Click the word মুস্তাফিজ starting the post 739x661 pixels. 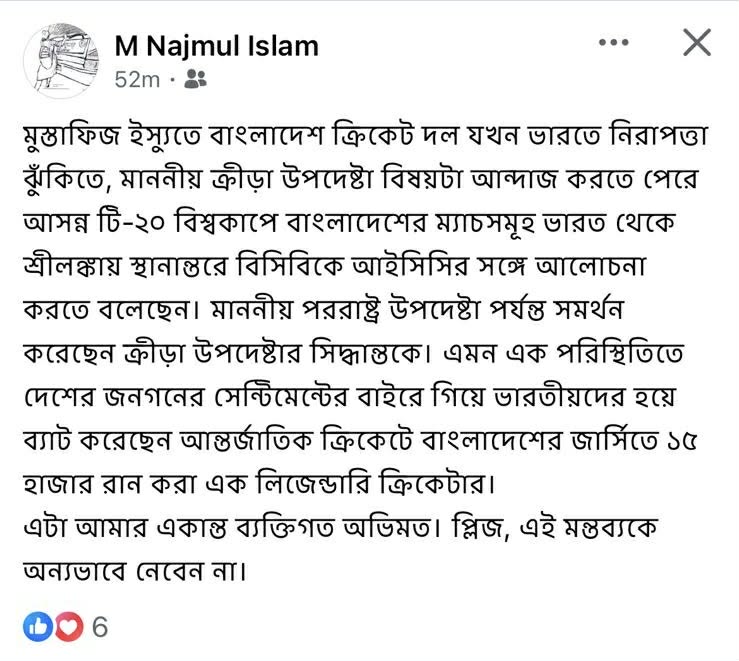(77, 138)
